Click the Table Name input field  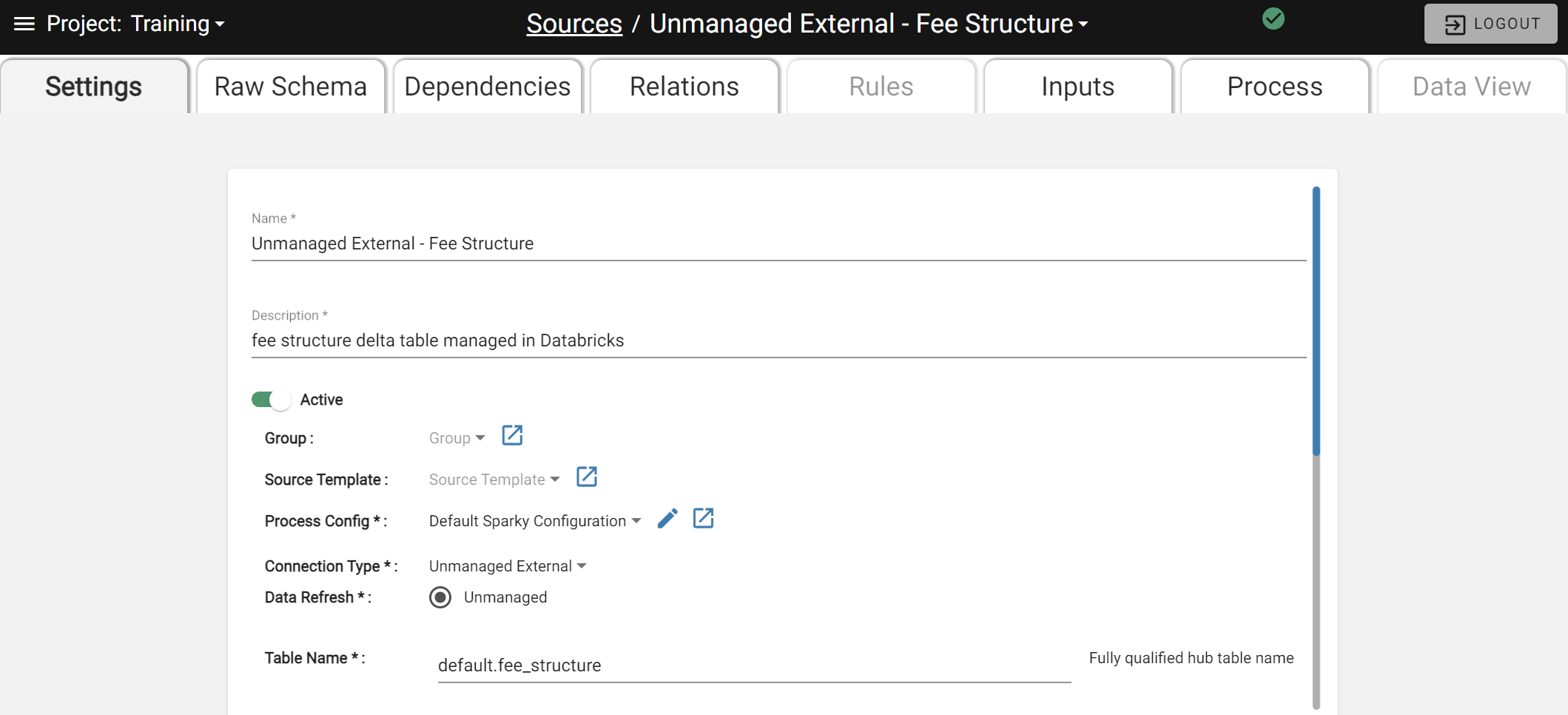(x=754, y=665)
